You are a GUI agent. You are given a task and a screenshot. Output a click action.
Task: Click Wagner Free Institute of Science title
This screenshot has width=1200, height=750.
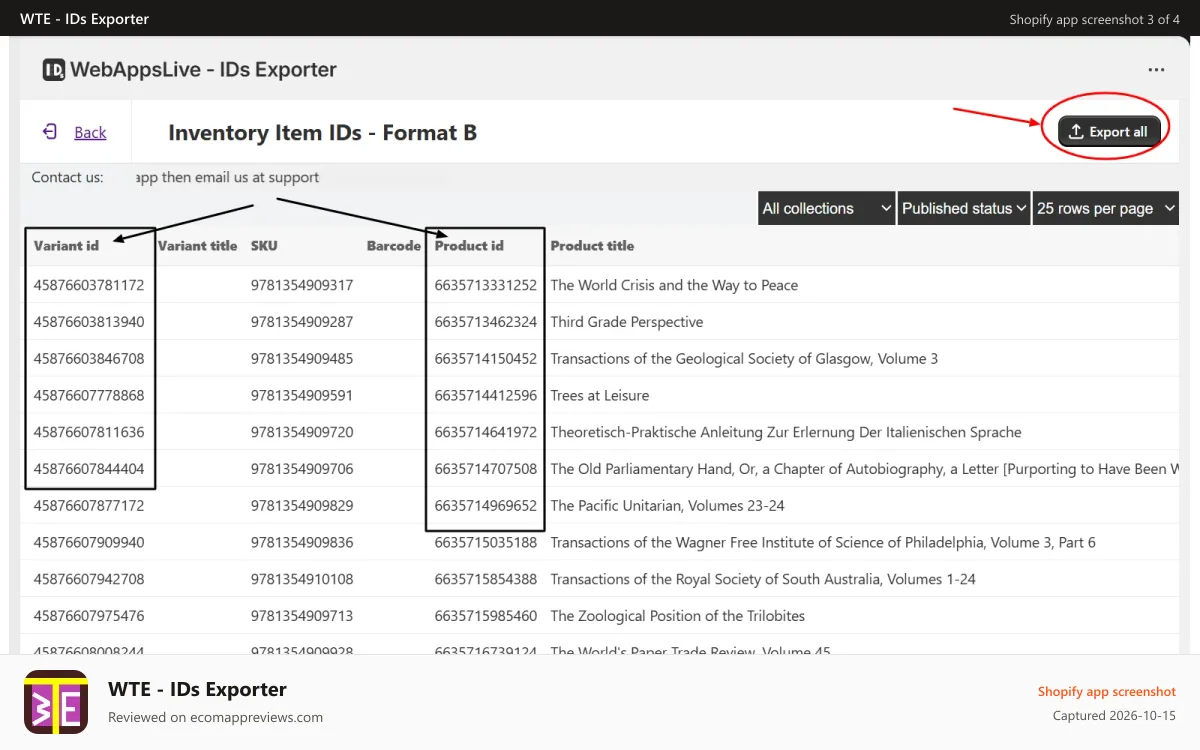click(823, 542)
